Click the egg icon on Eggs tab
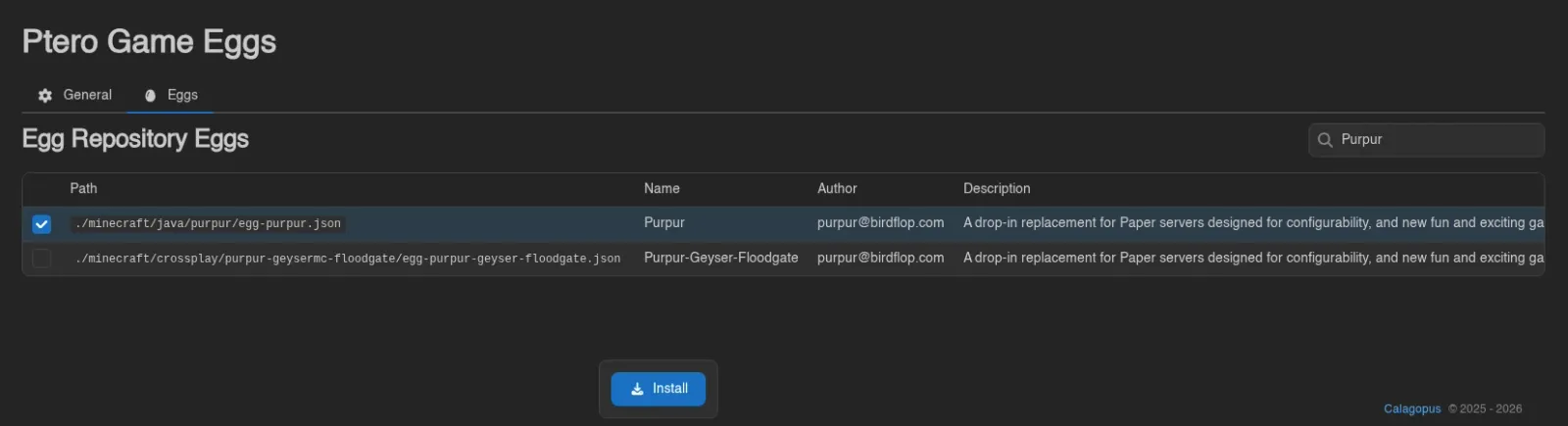 (x=150, y=96)
